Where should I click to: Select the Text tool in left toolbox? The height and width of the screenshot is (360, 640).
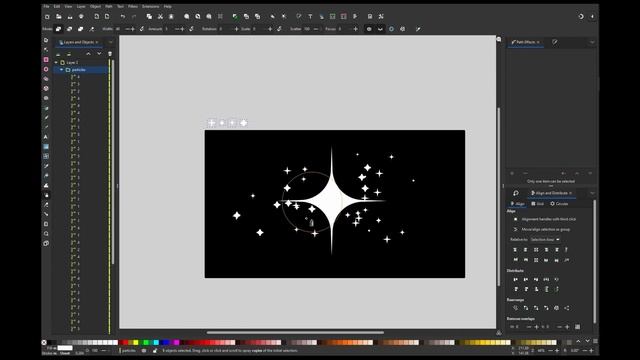(46, 137)
